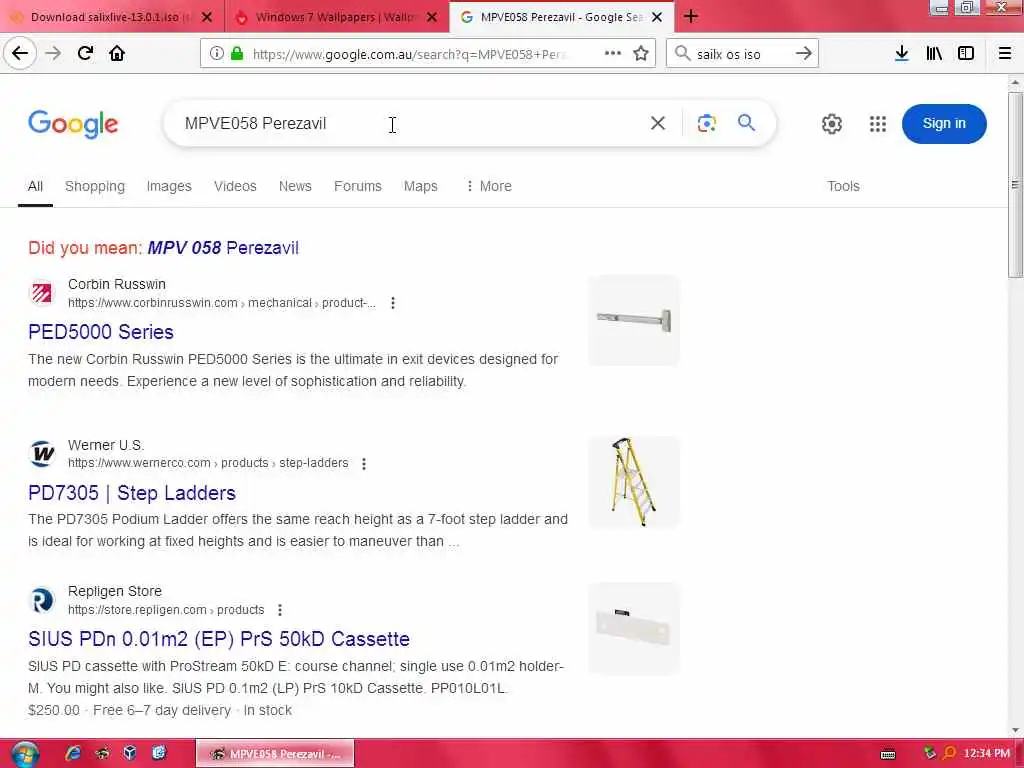Click the scrollbar down arrow
The width and height of the screenshot is (1024, 768).
click(x=1015, y=730)
